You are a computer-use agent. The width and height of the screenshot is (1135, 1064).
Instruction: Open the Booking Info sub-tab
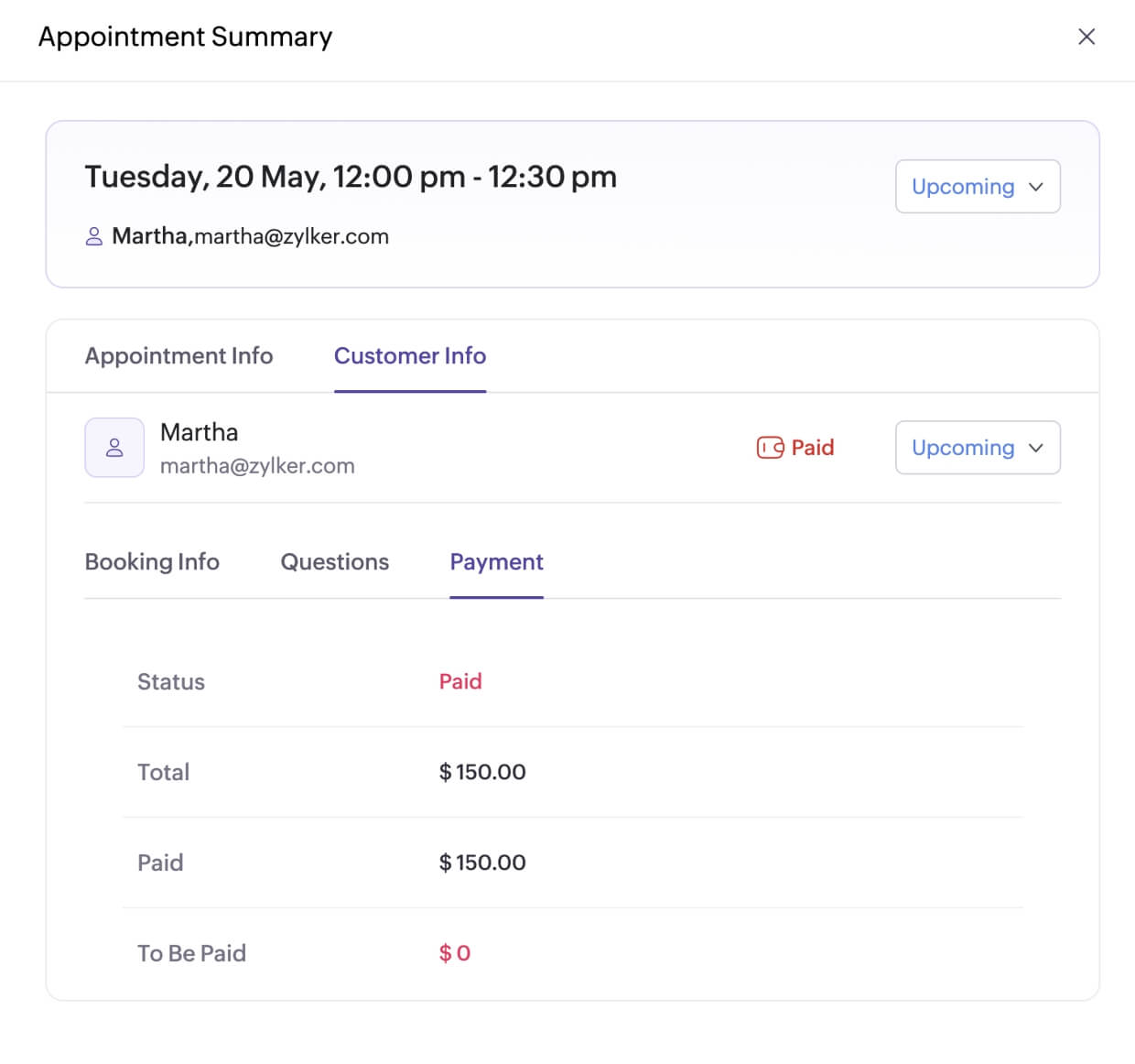(152, 562)
